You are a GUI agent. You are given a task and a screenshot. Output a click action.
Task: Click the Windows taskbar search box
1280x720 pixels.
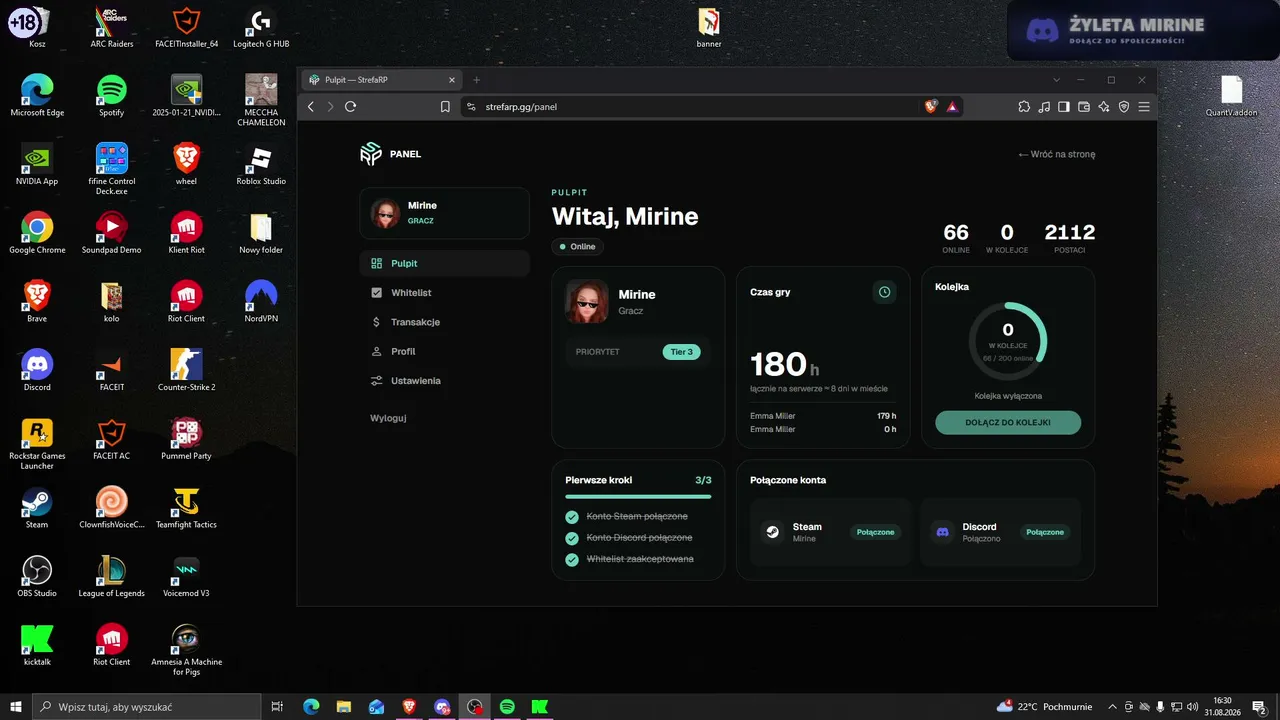click(x=146, y=706)
